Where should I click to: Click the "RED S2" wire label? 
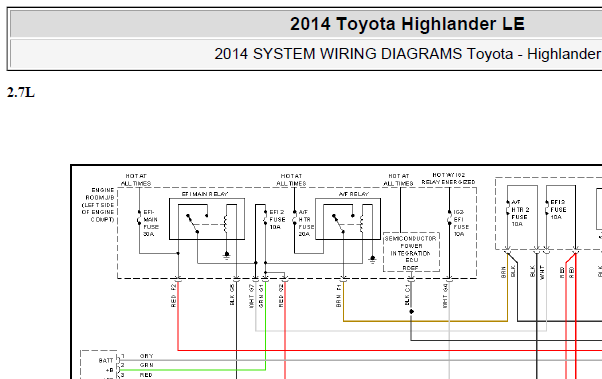(x=281, y=295)
